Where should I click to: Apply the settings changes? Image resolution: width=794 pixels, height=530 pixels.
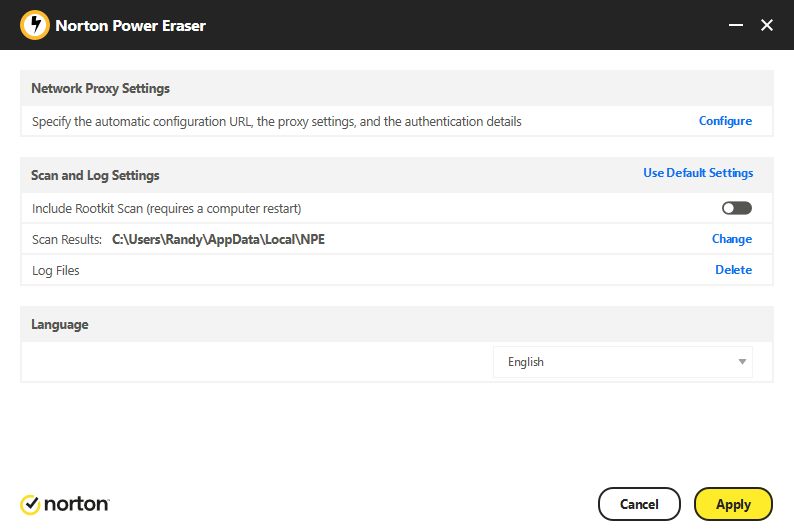733,504
